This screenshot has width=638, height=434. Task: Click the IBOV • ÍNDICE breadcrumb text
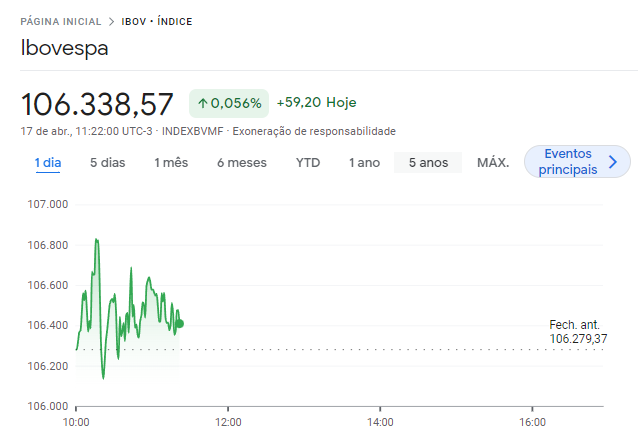tap(158, 21)
